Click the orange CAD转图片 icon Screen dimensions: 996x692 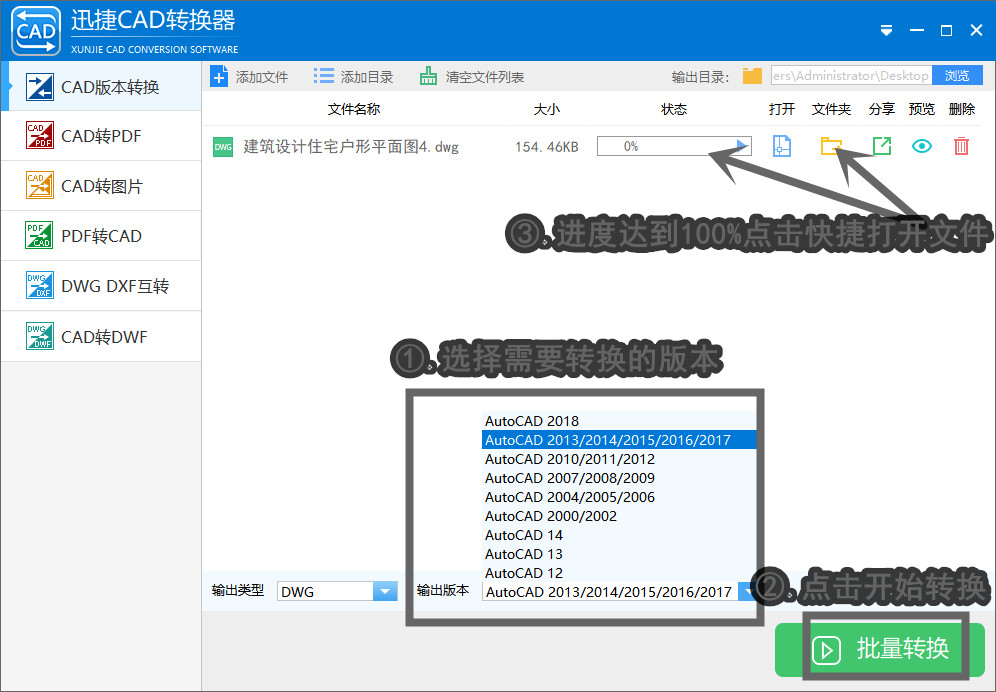tap(39, 186)
